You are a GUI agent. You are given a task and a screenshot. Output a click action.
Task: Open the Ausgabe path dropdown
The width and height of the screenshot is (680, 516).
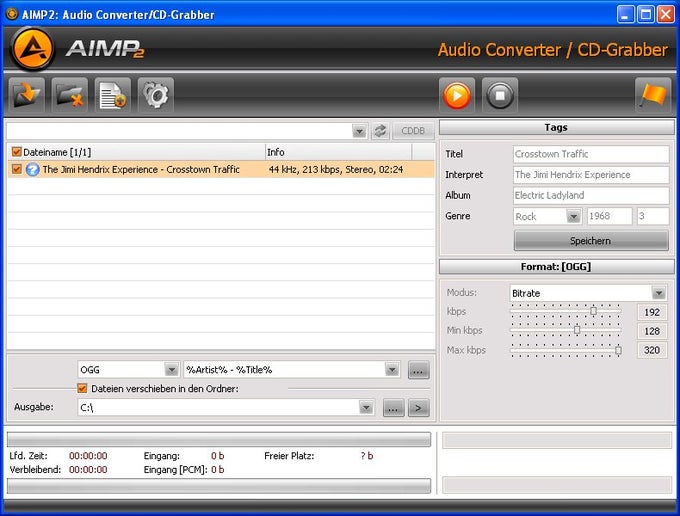(x=366, y=408)
